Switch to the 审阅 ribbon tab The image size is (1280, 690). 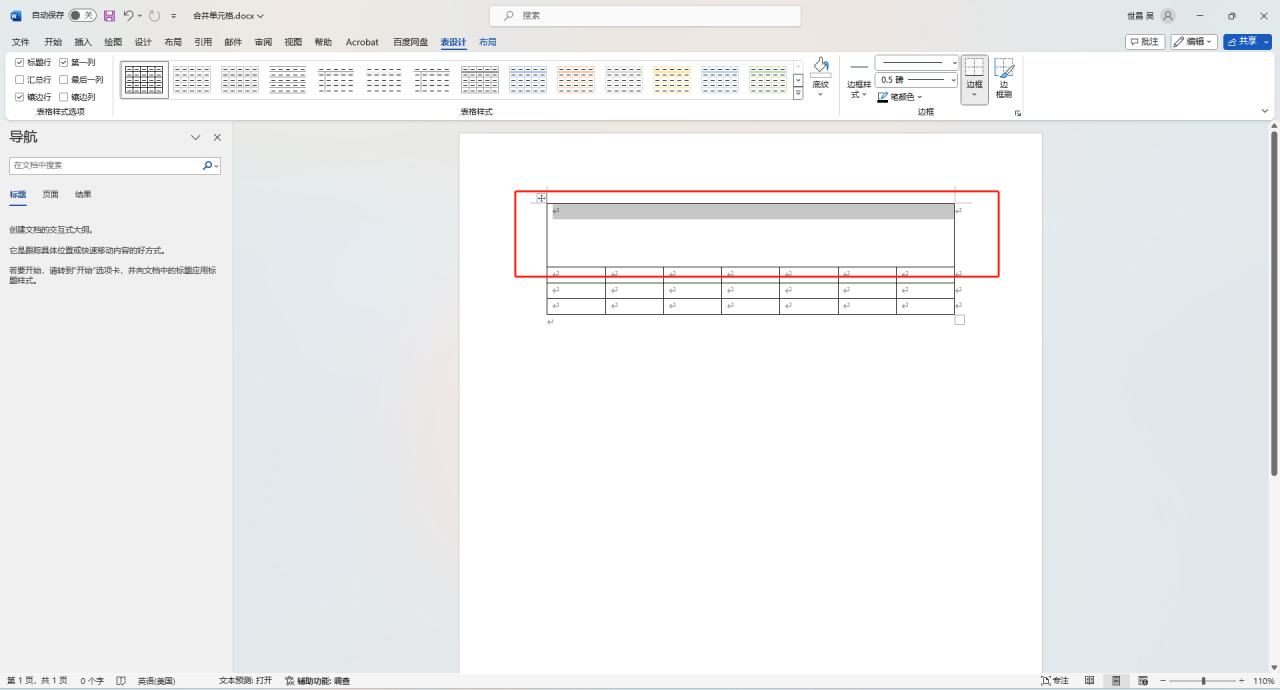[263, 42]
